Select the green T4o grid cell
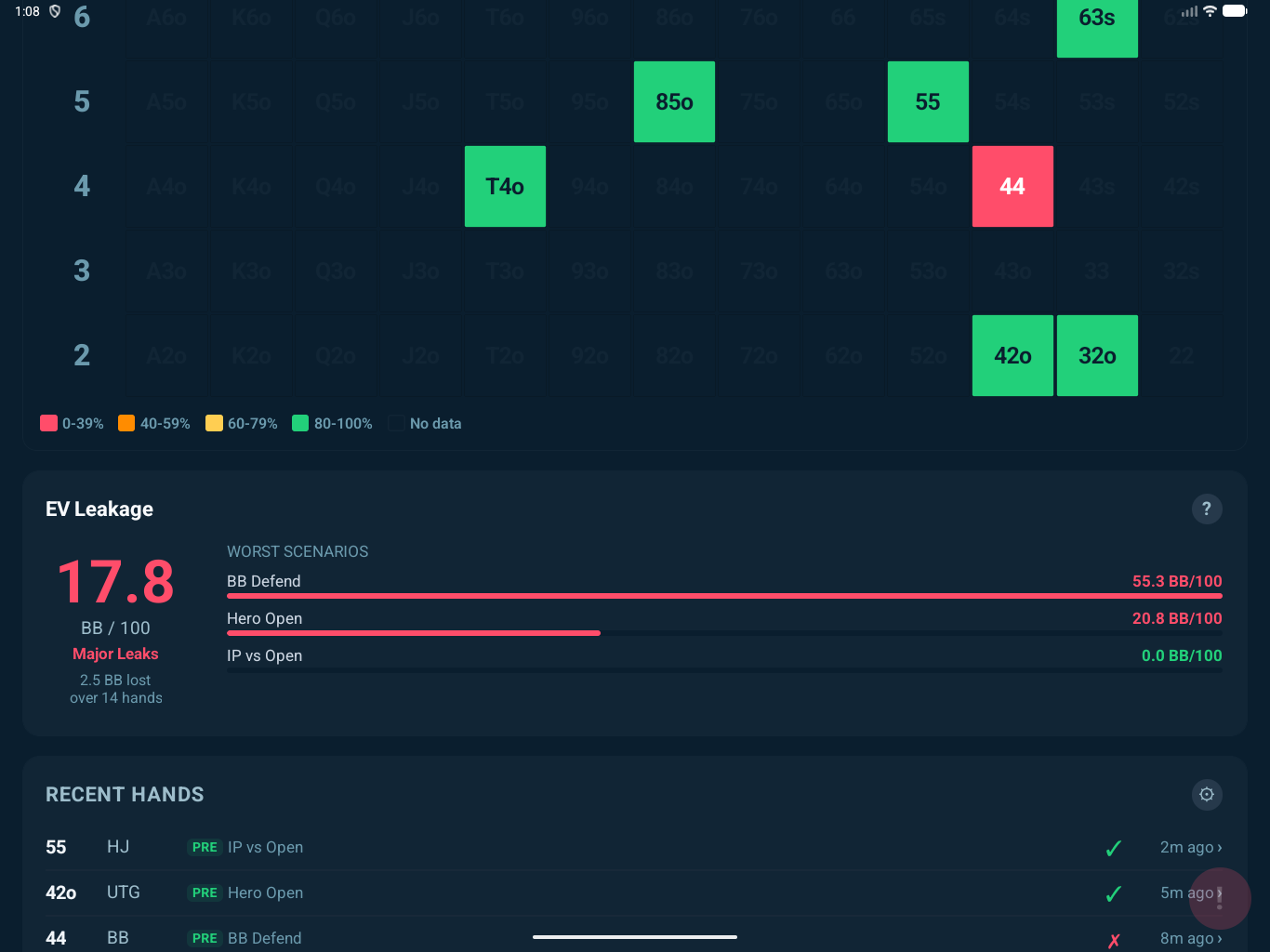 pyautogui.click(x=505, y=186)
